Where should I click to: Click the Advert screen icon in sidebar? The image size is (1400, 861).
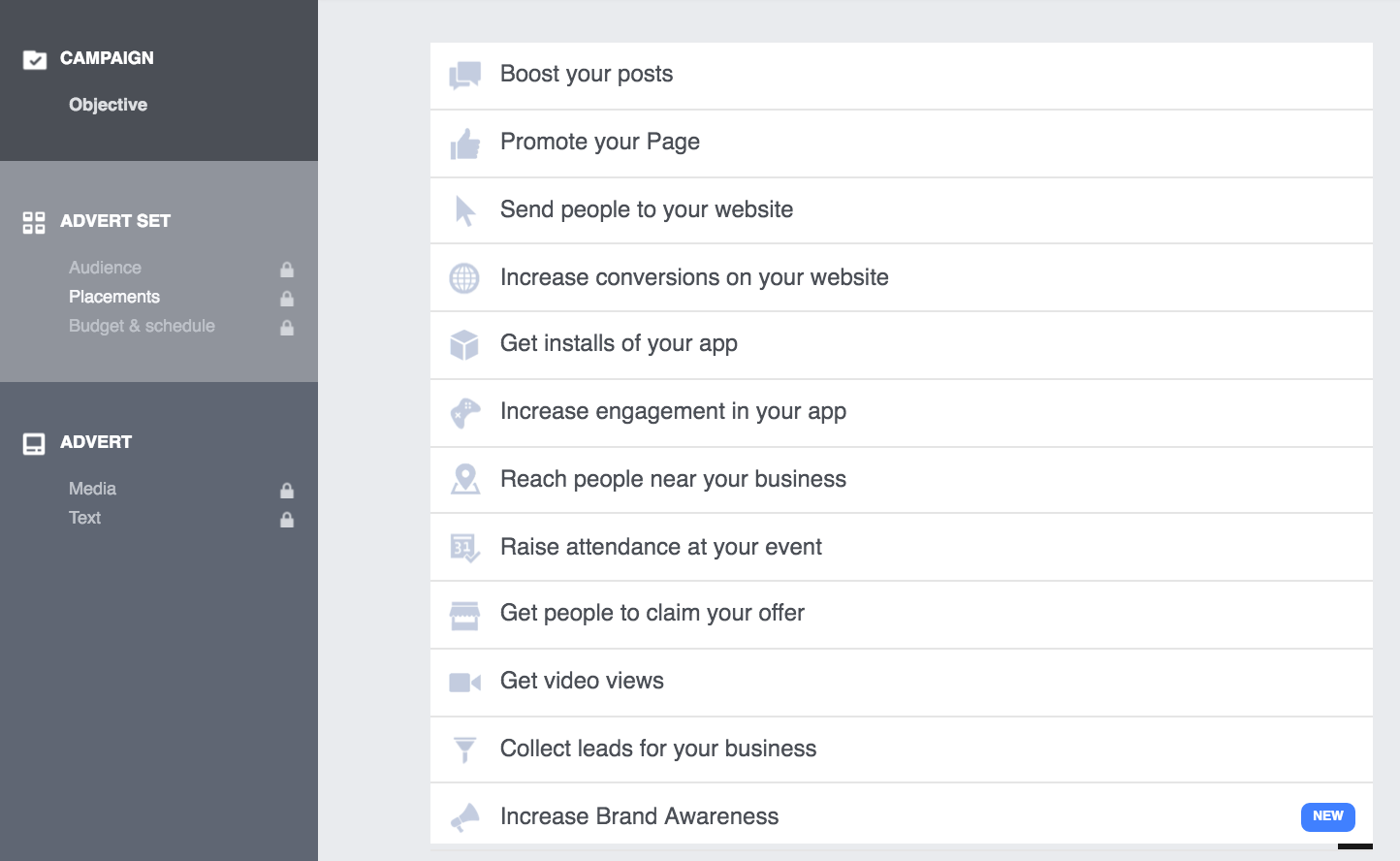coord(34,444)
